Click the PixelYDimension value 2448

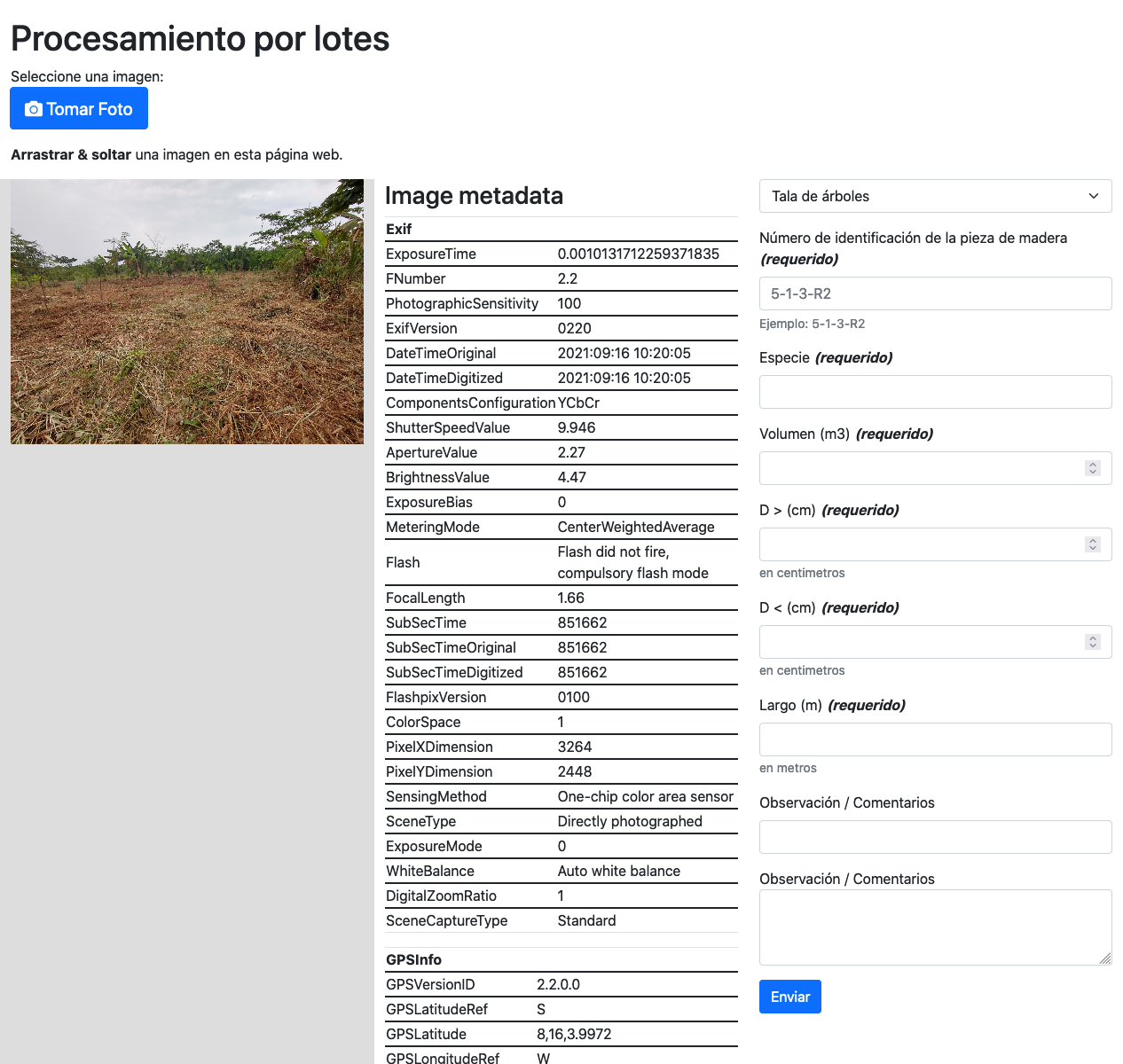[574, 771]
